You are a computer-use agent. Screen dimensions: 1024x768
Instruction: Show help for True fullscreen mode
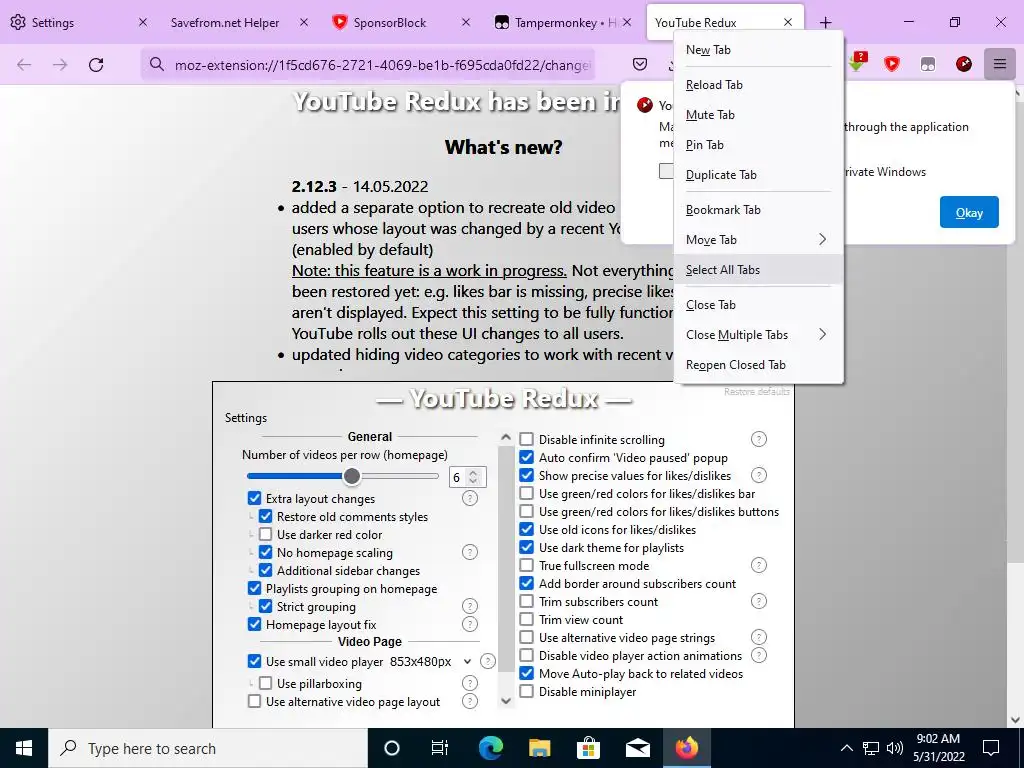(758, 566)
